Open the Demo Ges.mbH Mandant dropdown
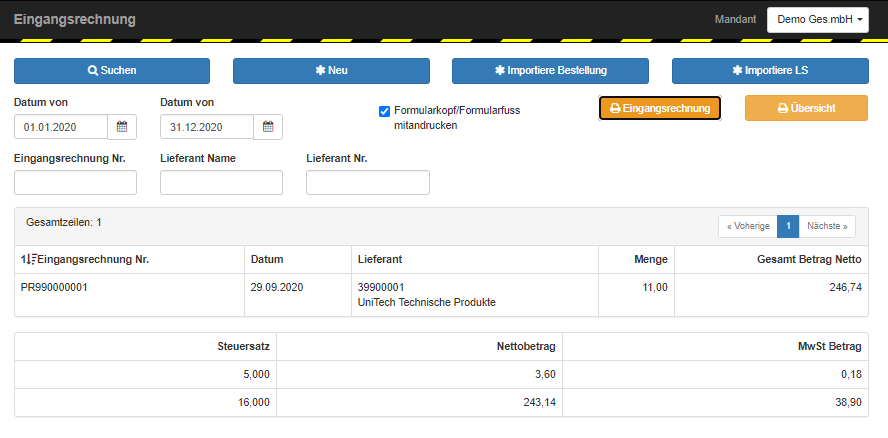Image resolution: width=888 pixels, height=438 pixels. 818,20
